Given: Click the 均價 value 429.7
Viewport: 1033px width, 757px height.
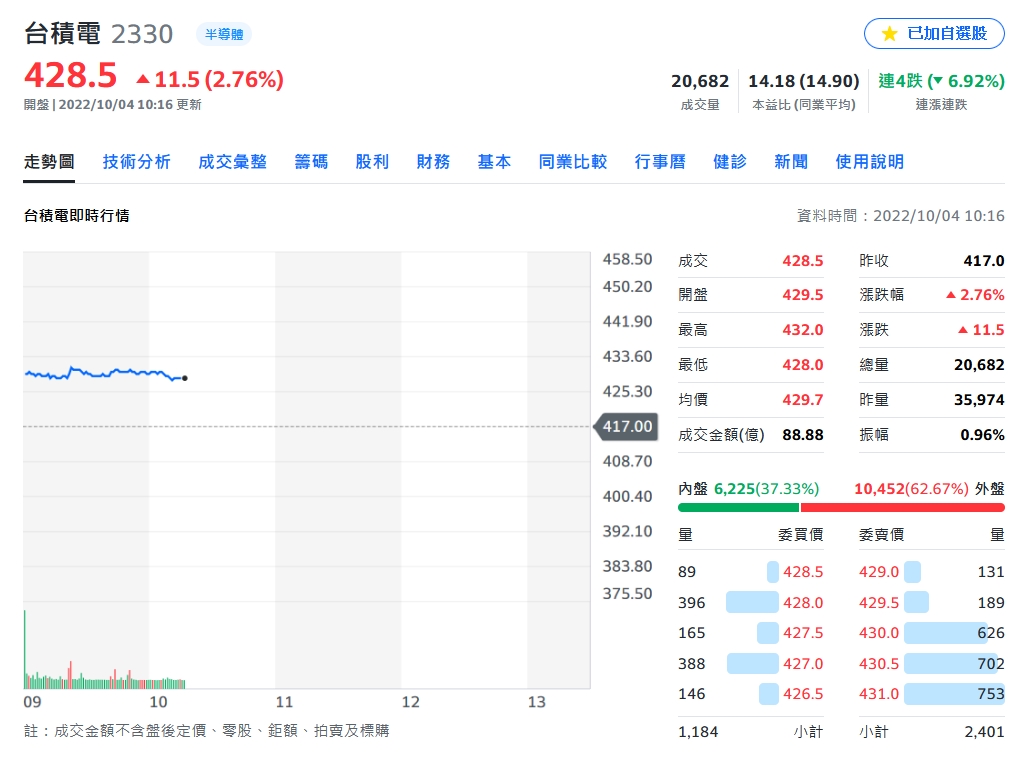Looking at the screenshot, I should click(x=802, y=399).
